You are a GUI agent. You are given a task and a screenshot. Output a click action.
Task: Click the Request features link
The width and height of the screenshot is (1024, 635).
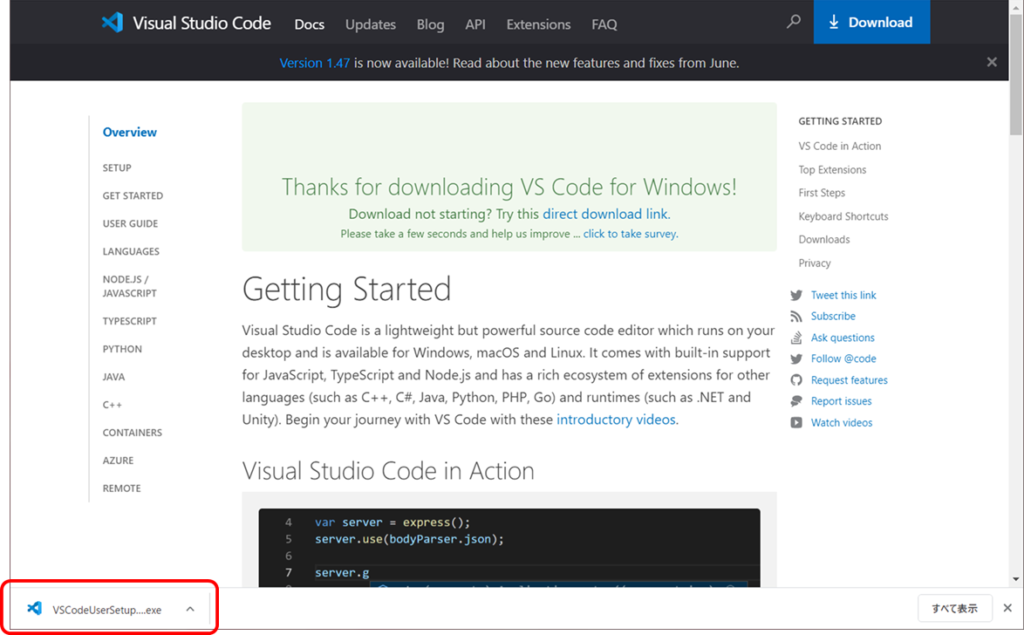click(x=849, y=380)
